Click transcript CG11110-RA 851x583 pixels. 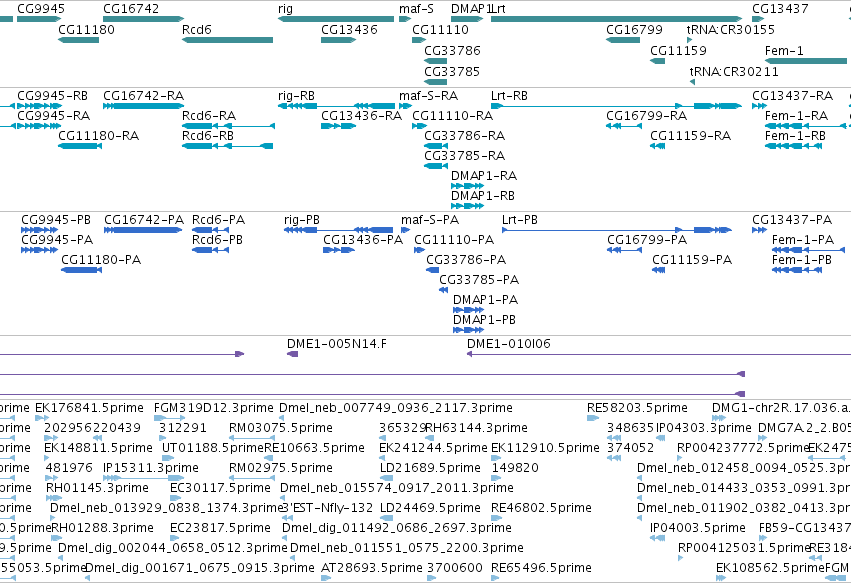[x=453, y=116]
